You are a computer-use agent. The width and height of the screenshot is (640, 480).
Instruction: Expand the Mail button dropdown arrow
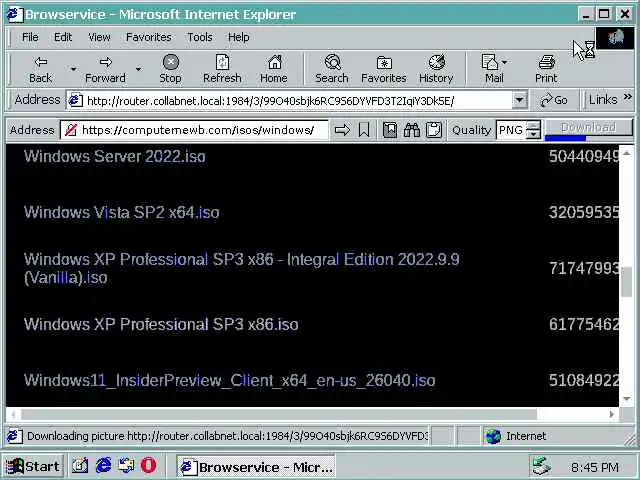(x=505, y=62)
